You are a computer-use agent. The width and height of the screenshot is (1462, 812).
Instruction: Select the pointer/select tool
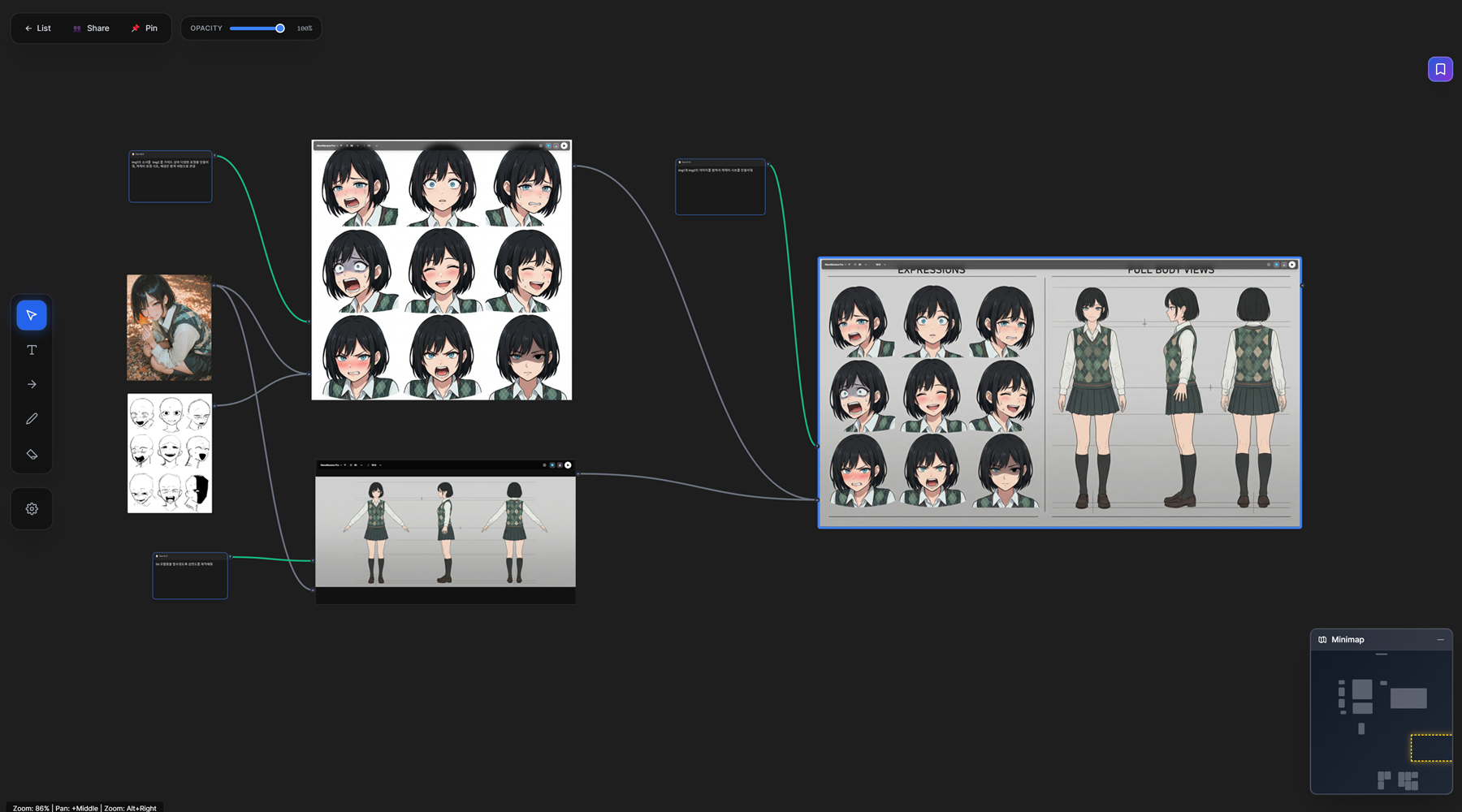[x=32, y=315]
